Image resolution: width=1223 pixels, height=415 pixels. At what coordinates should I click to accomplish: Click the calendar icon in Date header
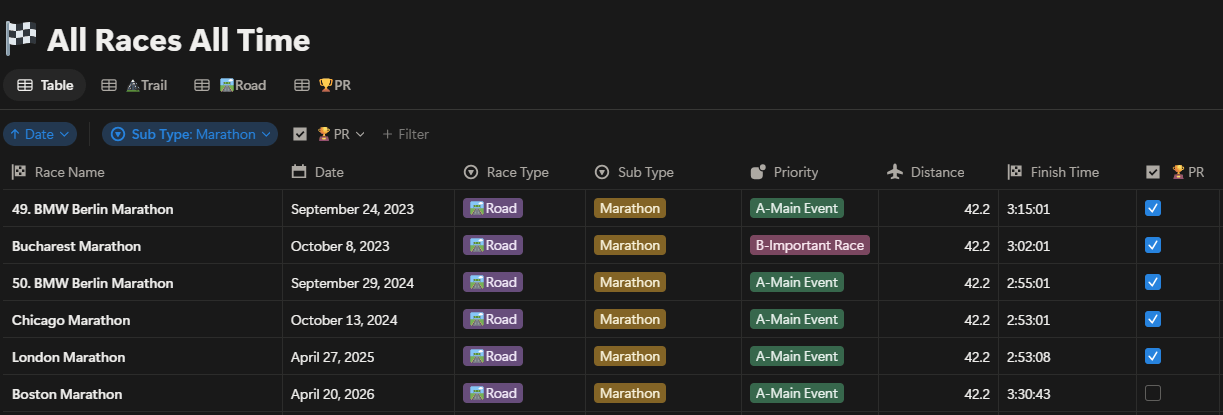click(298, 172)
